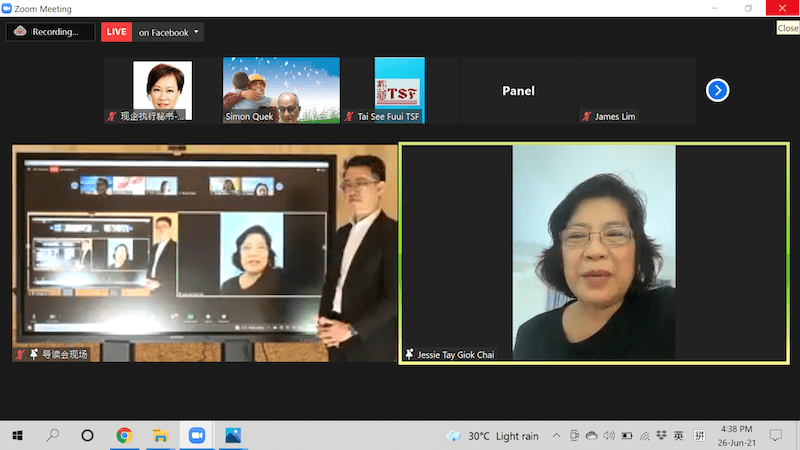Open the Photos app in the taskbar

[232, 436]
